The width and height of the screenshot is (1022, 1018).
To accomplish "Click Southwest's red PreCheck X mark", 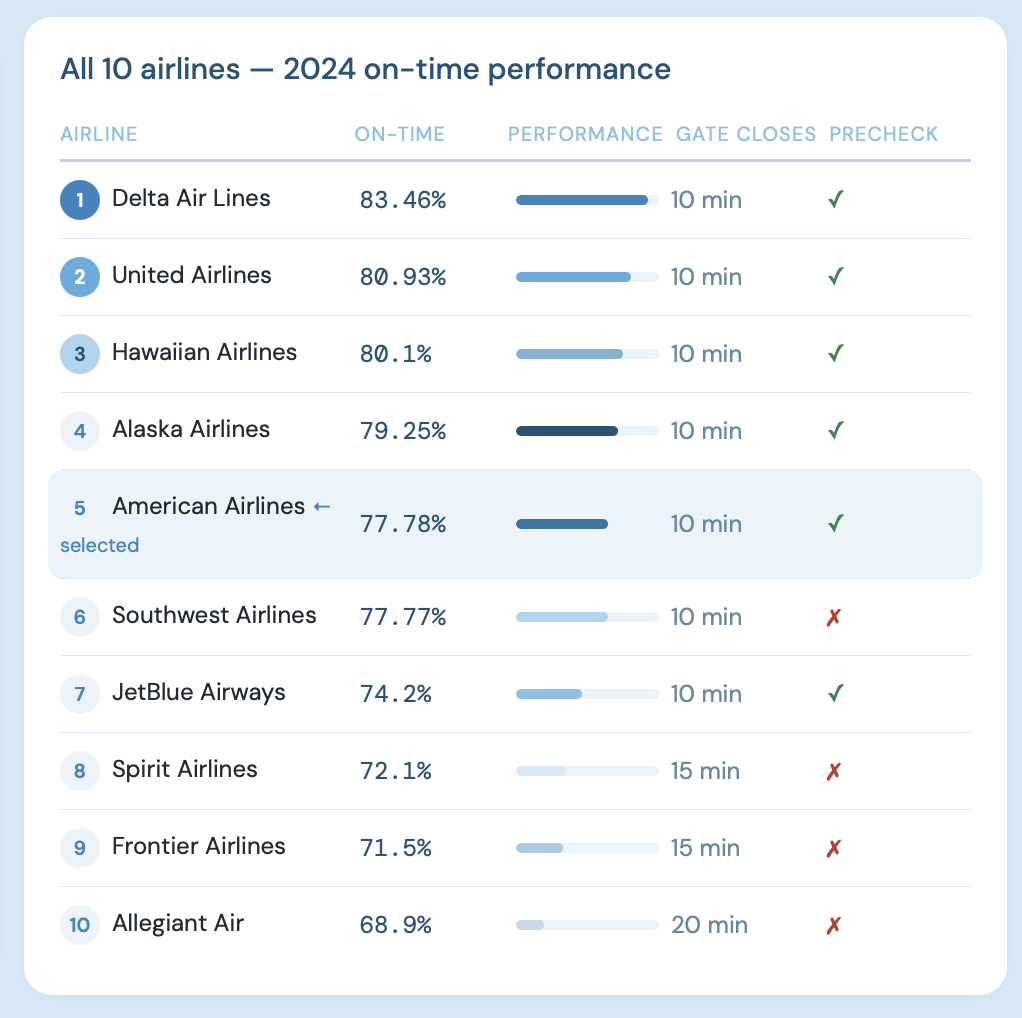I will (x=834, y=617).
